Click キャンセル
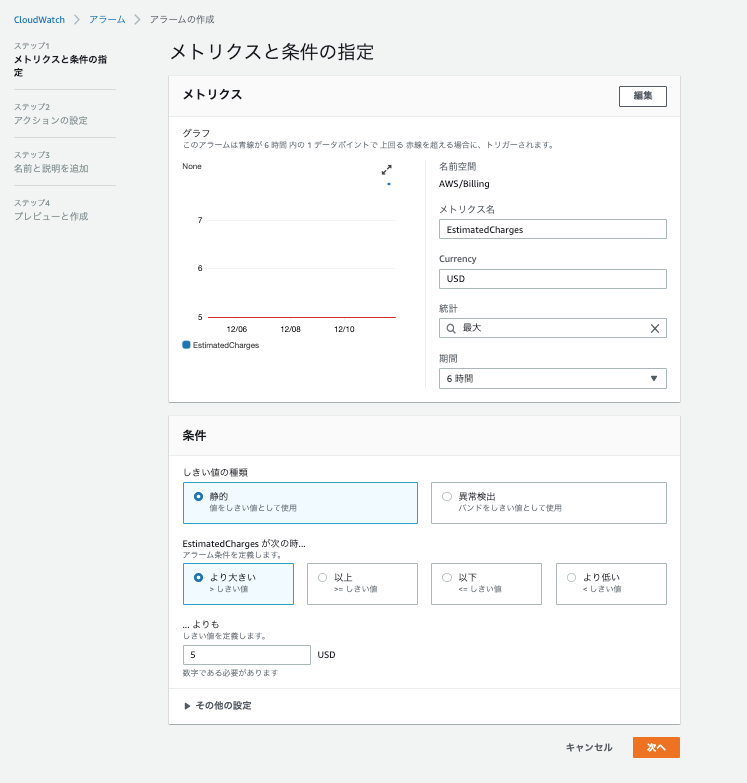This screenshot has height=783, width=747. tap(589, 748)
